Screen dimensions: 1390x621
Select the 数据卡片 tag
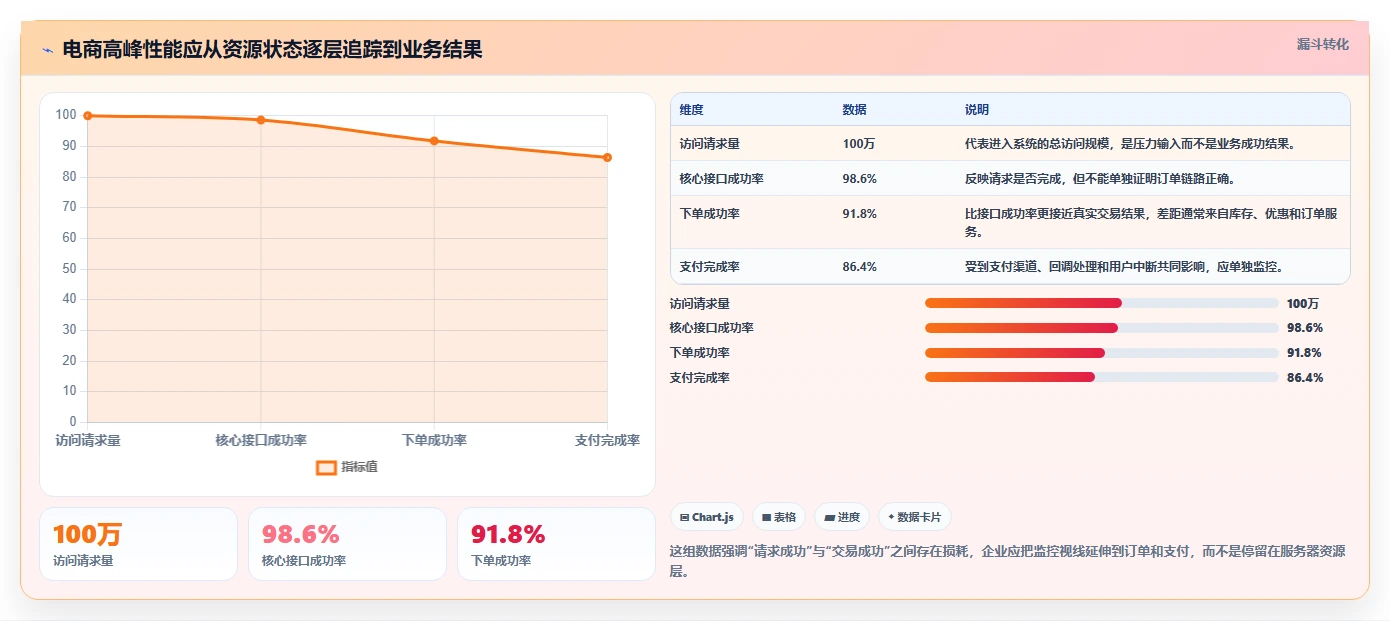click(915, 517)
